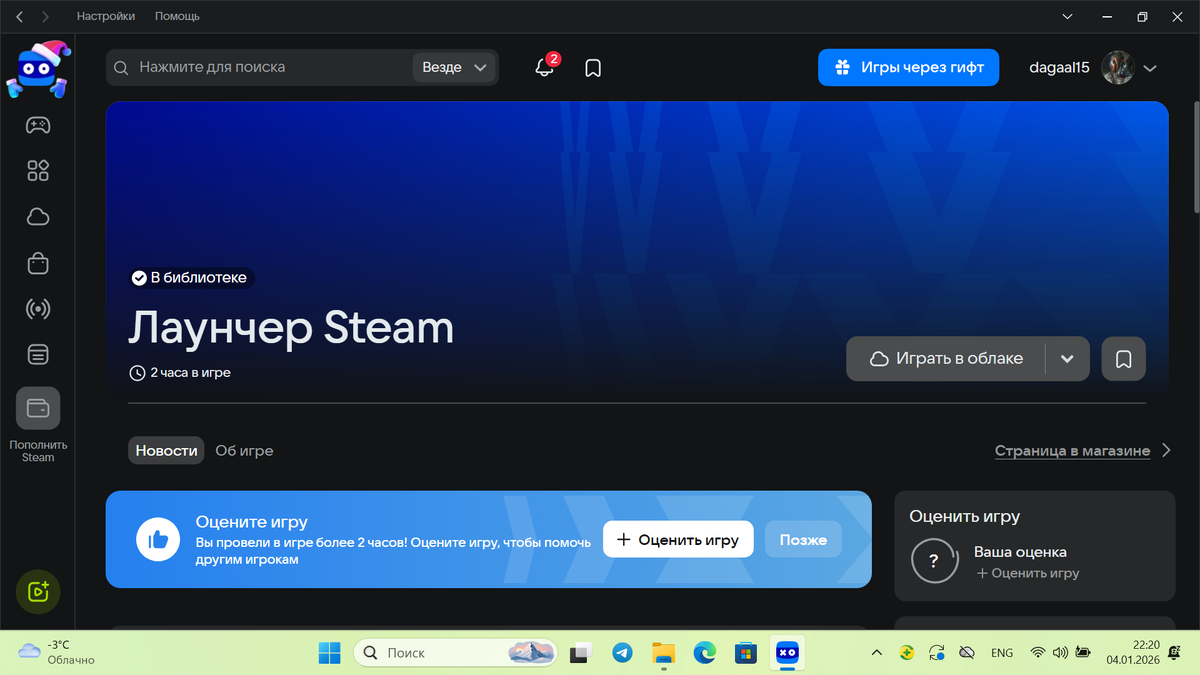Expand the account menu chevron

coord(1150,68)
